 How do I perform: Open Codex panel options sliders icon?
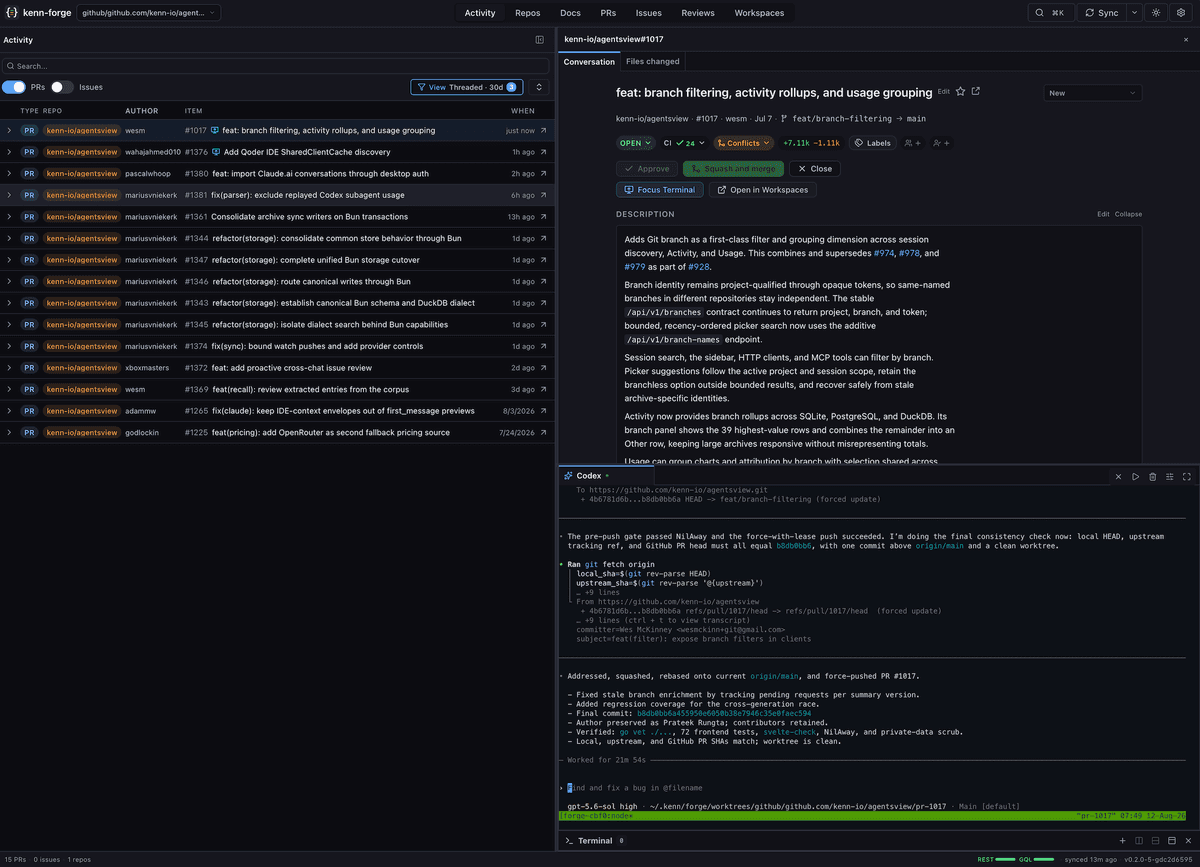point(1170,477)
